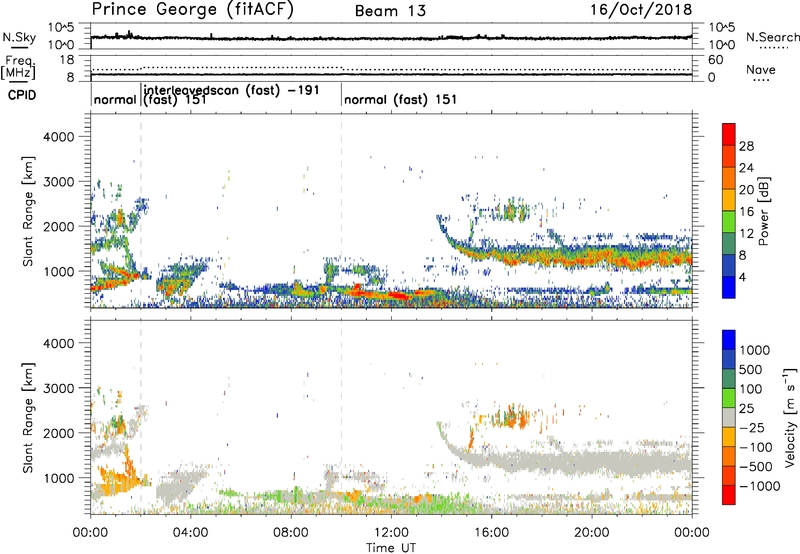Select the "4" label on the power colorbar
This screenshot has height=554, width=800.
pos(742,278)
